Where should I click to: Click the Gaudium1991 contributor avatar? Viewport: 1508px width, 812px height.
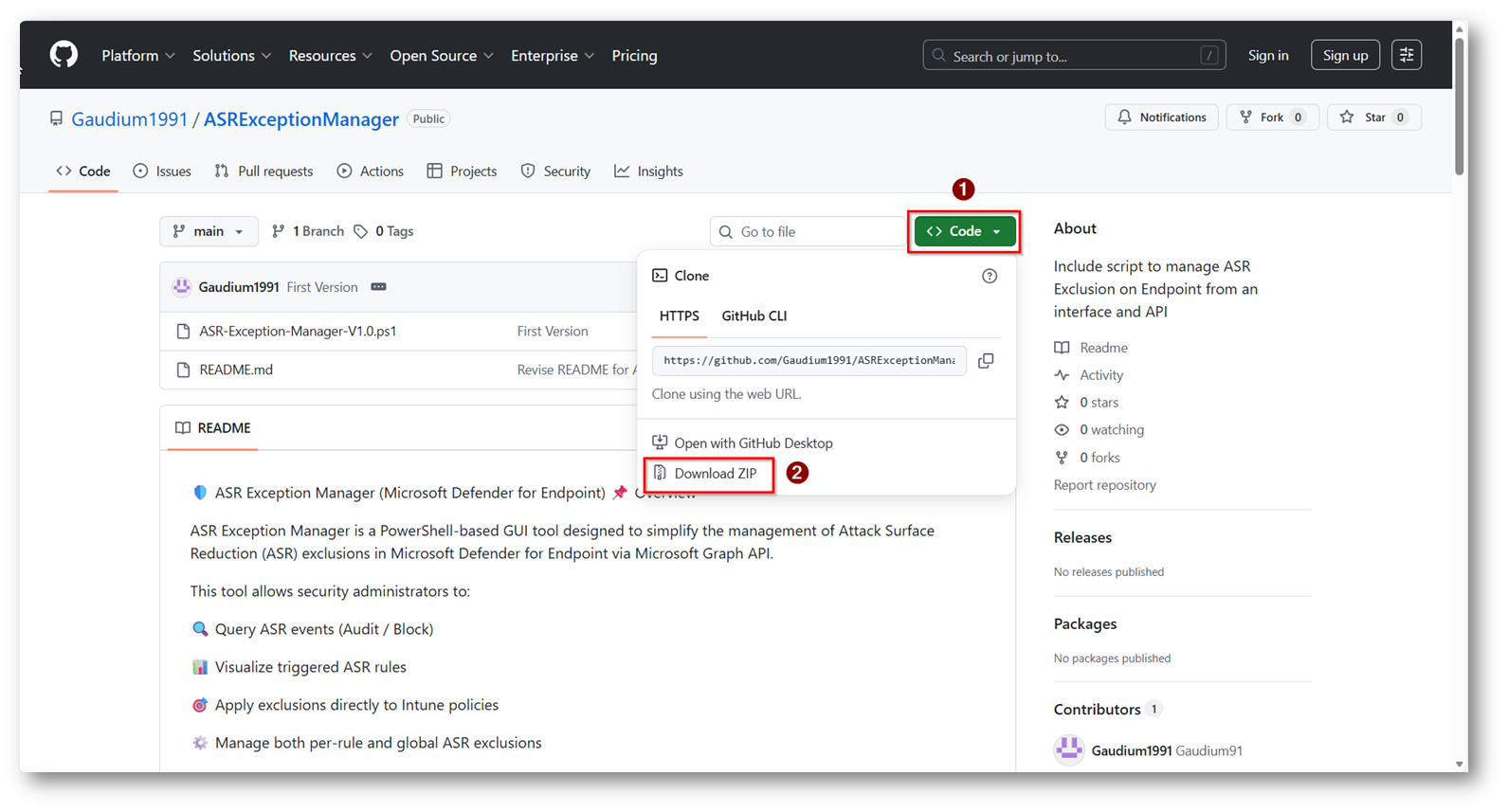1069,749
